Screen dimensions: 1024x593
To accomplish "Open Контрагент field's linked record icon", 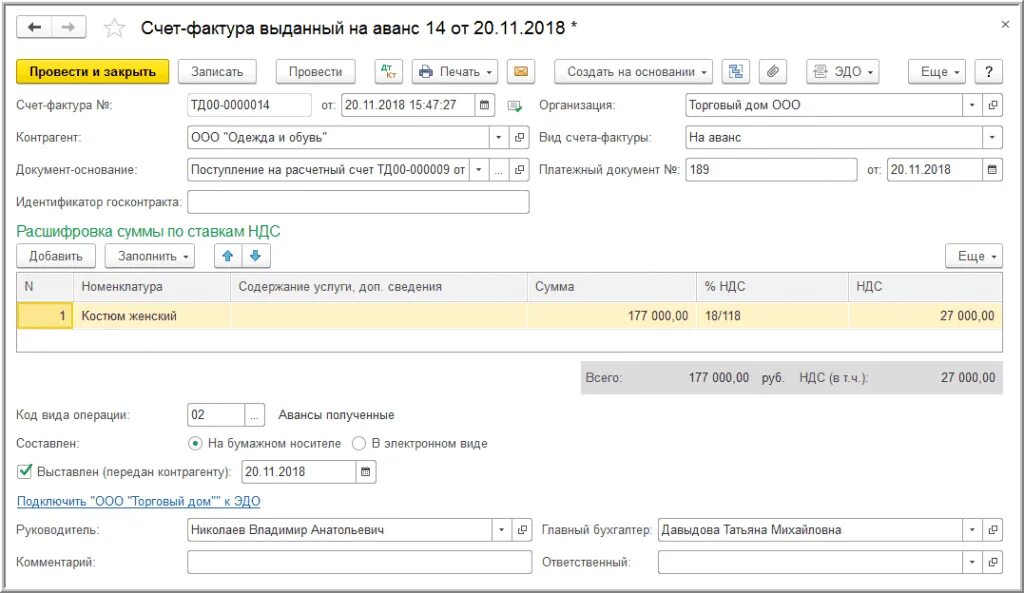I will [519, 137].
